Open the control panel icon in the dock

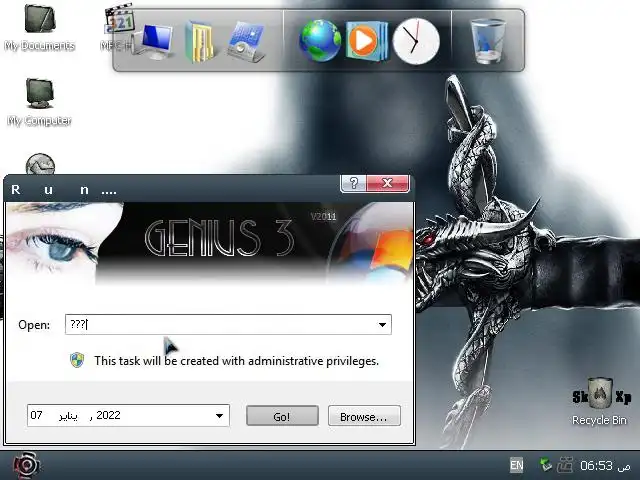pos(246,42)
